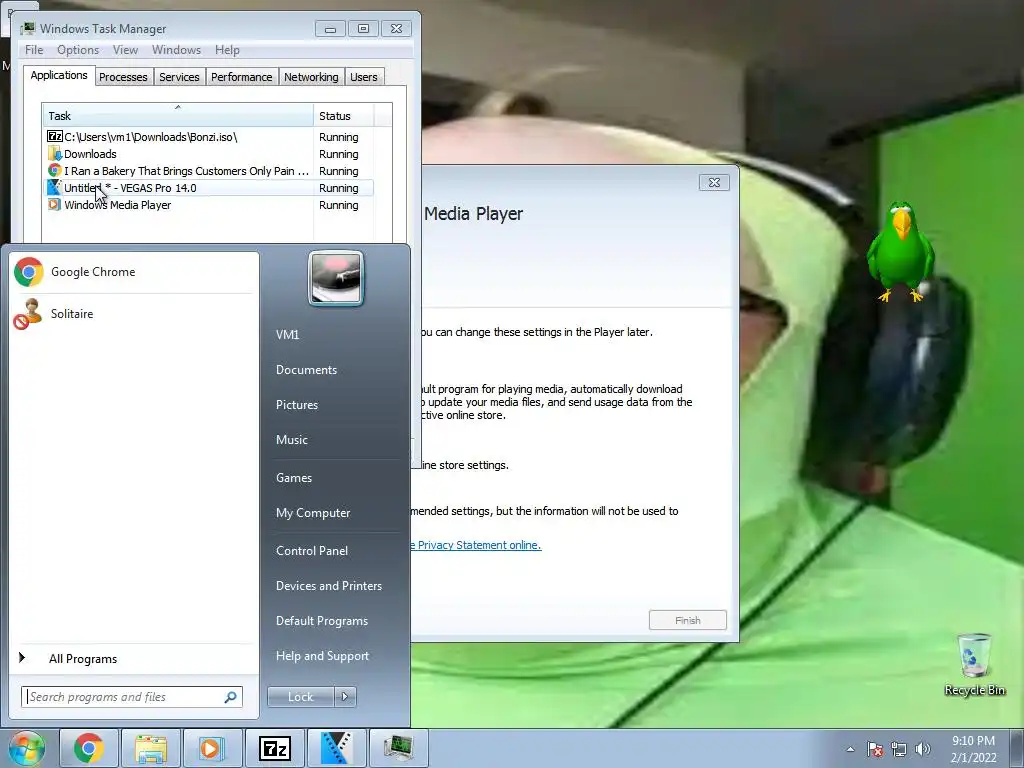The height and width of the screenshot is (768, 1024).
Task: Select the Recycle Bin desktop icon
Action: coord(974,665)
